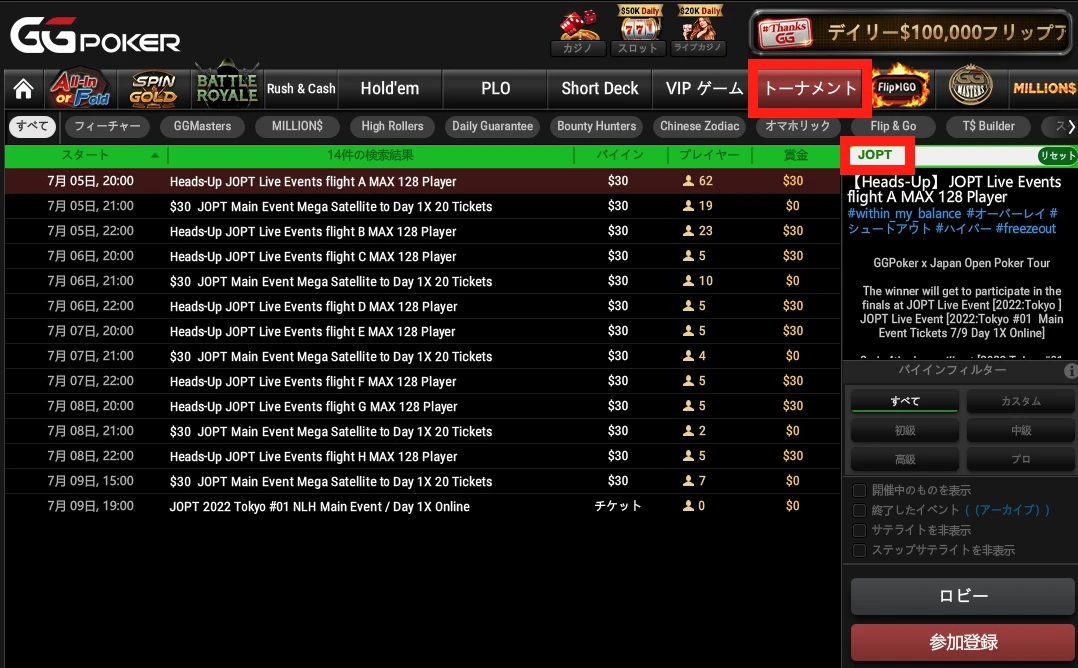Toggle 終了したイベント checkbox
Viewport: 1078px width, 668px height.
tap(859, 510)
